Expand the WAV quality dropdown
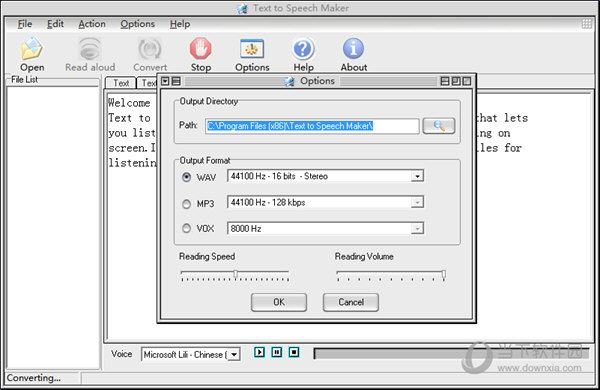 pos(417,176)
